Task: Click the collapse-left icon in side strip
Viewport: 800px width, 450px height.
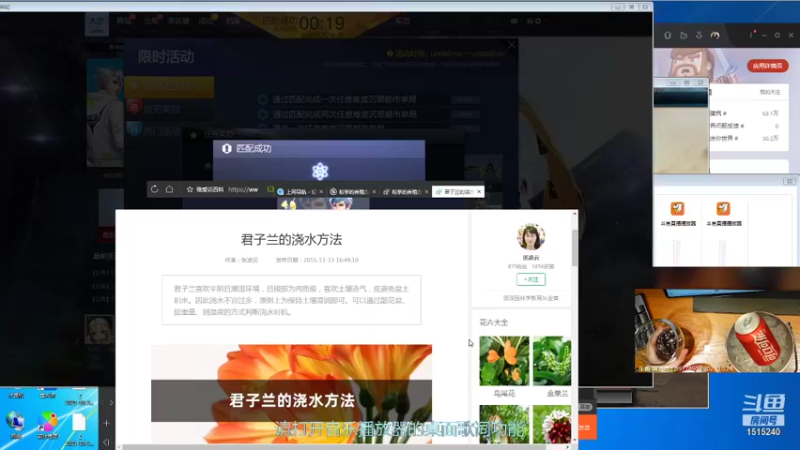Action: [106, 442]
